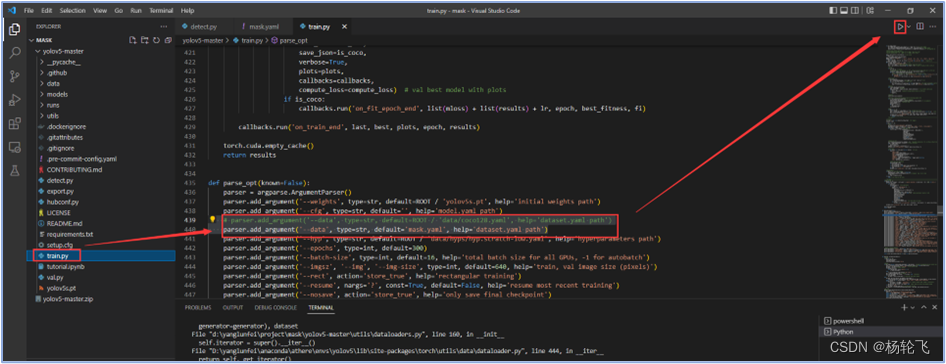Collapse the yolov5-master folder
946x364 pixels.
click(x=63, y=51)
